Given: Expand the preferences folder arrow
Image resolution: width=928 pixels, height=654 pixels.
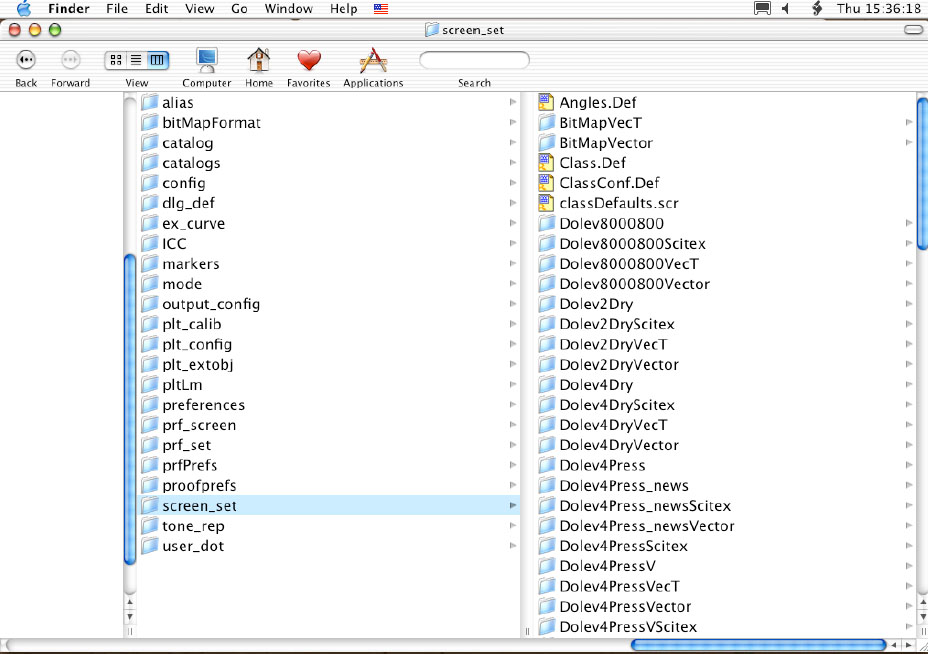Looking at the screenshot, I should tap(513, 405).
